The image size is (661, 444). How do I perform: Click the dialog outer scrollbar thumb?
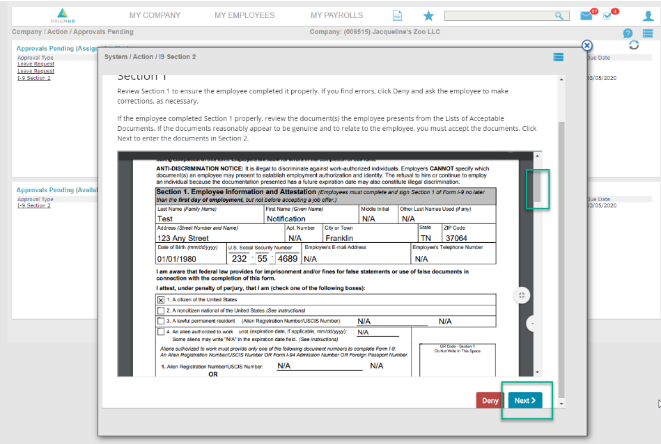(x=561, y=259)
